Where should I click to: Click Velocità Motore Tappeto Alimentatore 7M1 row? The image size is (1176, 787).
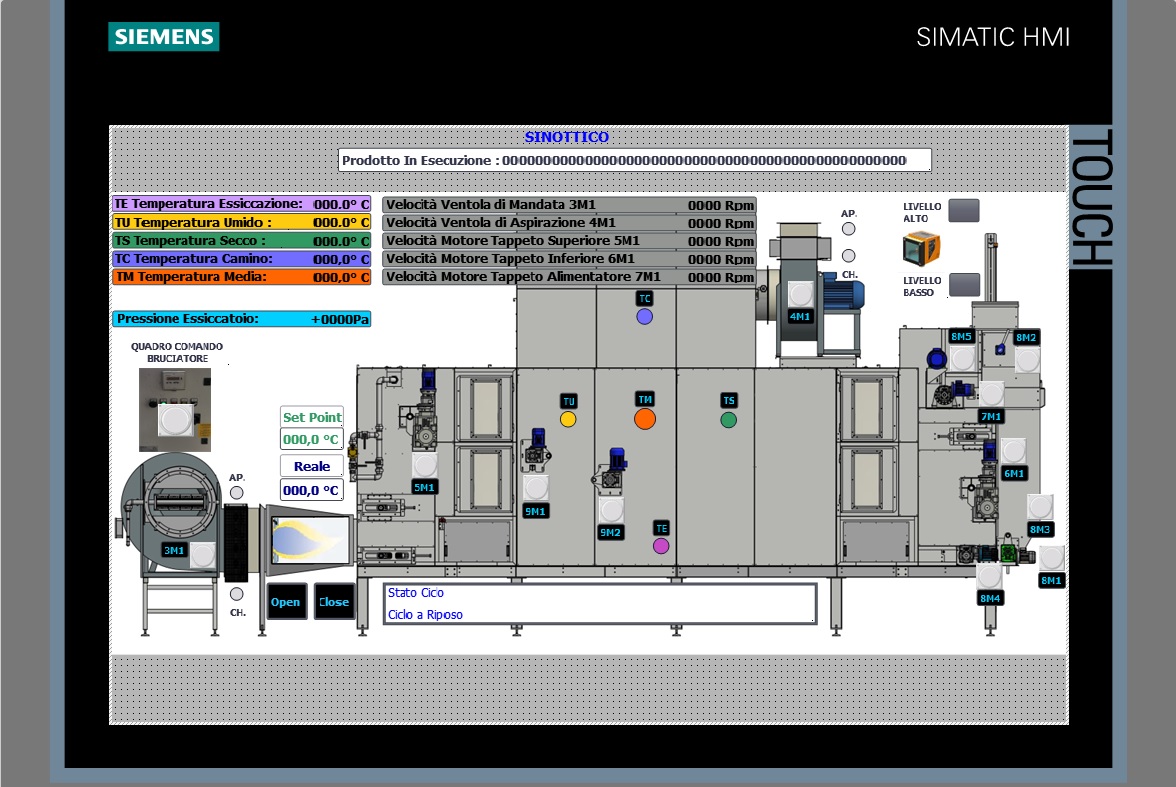pos(569,277)
